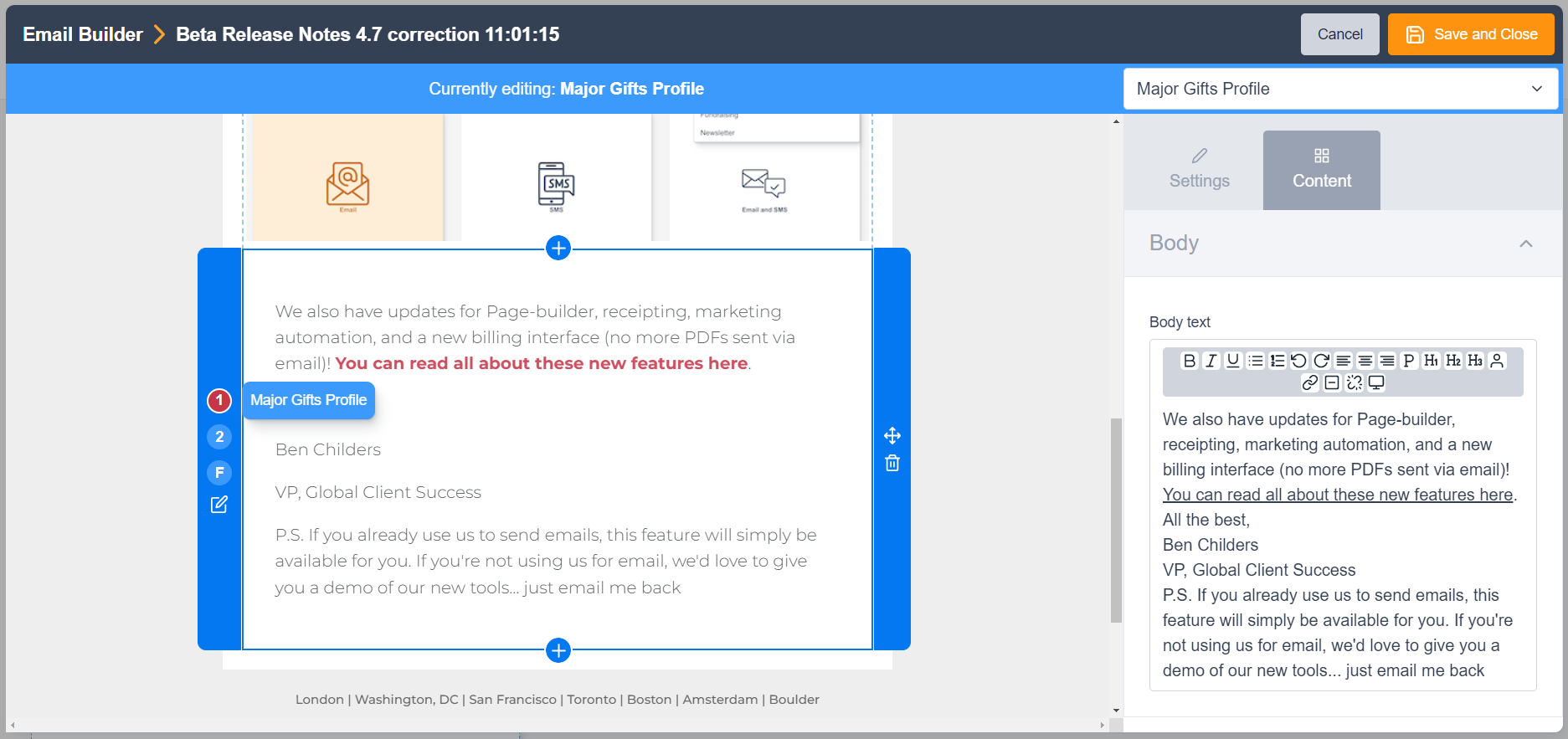The width and height of the screenshot is (1568, 739).
Task: Remove link with the unlink icon
Action: point(1355,382)
